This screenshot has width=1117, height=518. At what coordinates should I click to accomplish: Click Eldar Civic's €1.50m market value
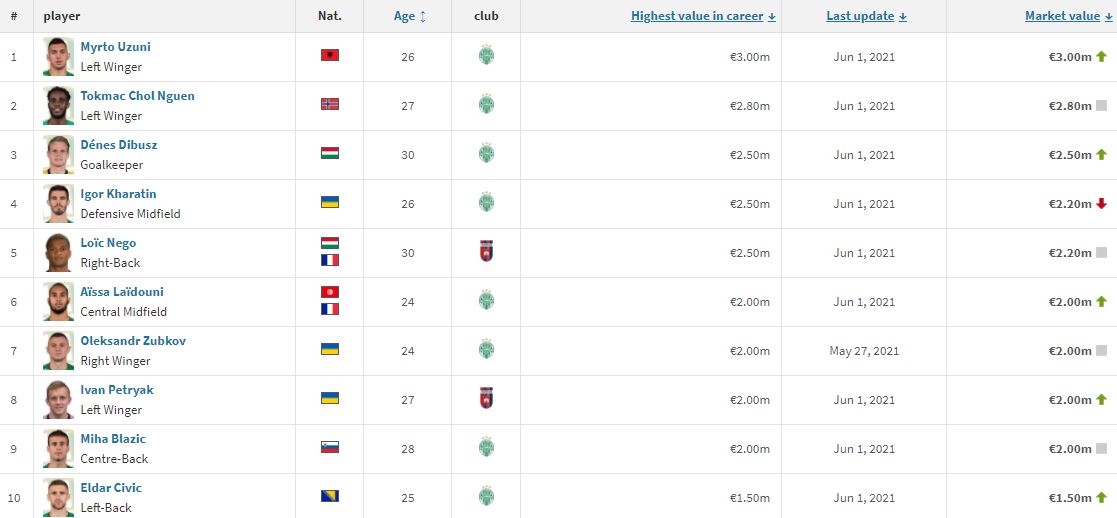1070,497
